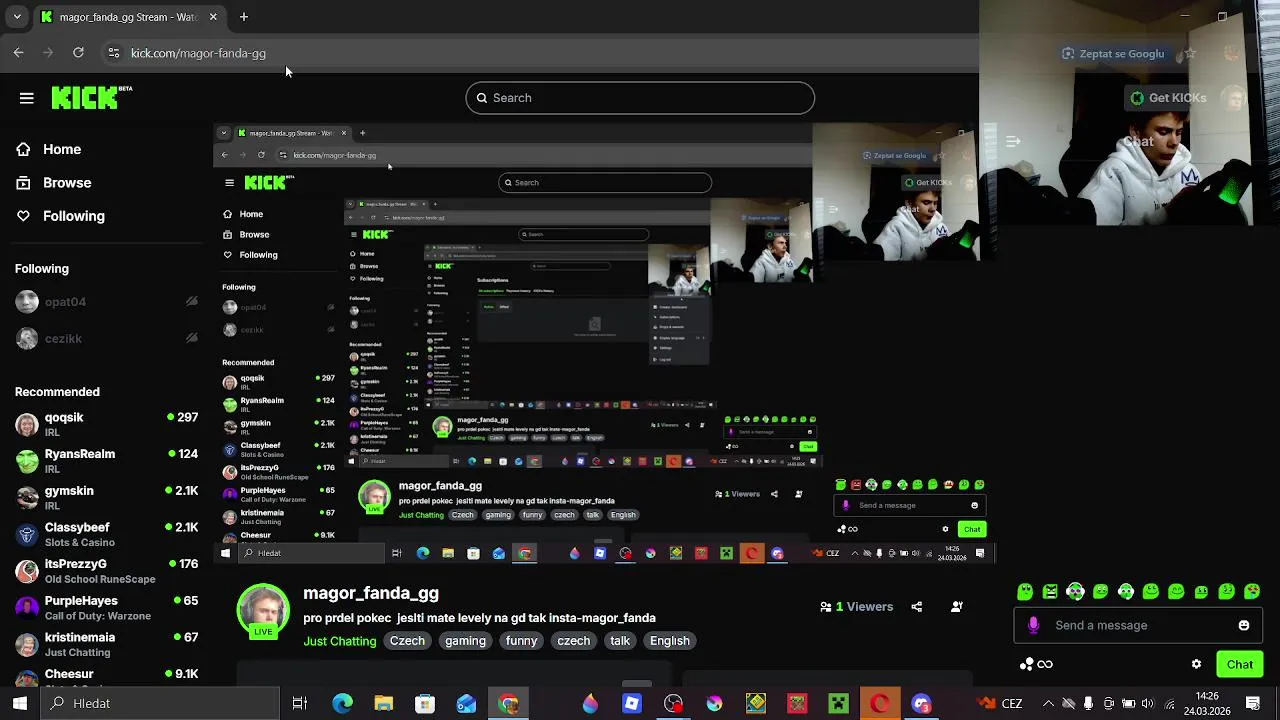This screenshot has width=1280, height=720.
Task: Switch to Google Chrome on the taskbar
Action: 508,703
